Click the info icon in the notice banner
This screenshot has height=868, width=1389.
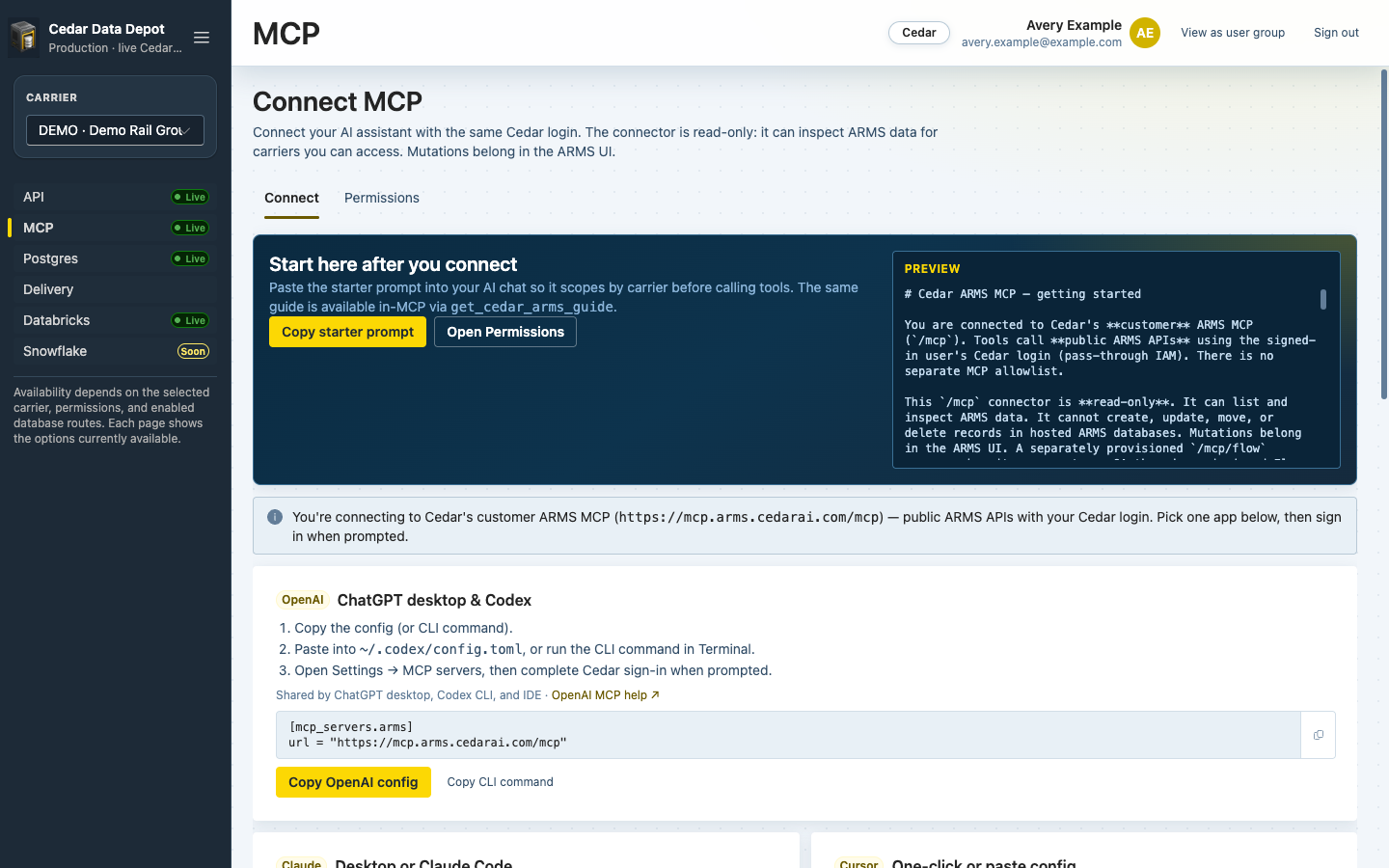275,517
